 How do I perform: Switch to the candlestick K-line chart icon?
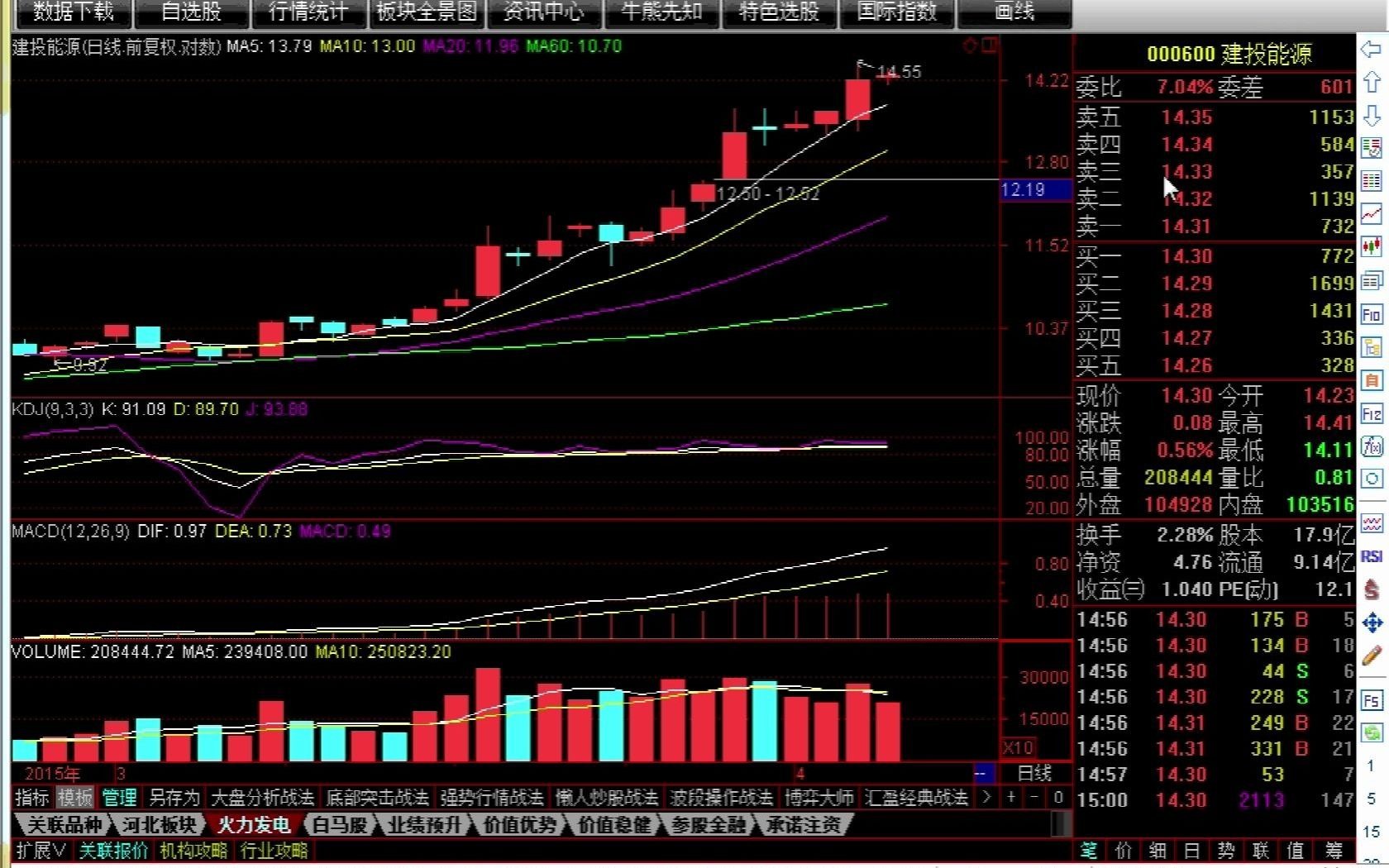[x=1372, y=247]
